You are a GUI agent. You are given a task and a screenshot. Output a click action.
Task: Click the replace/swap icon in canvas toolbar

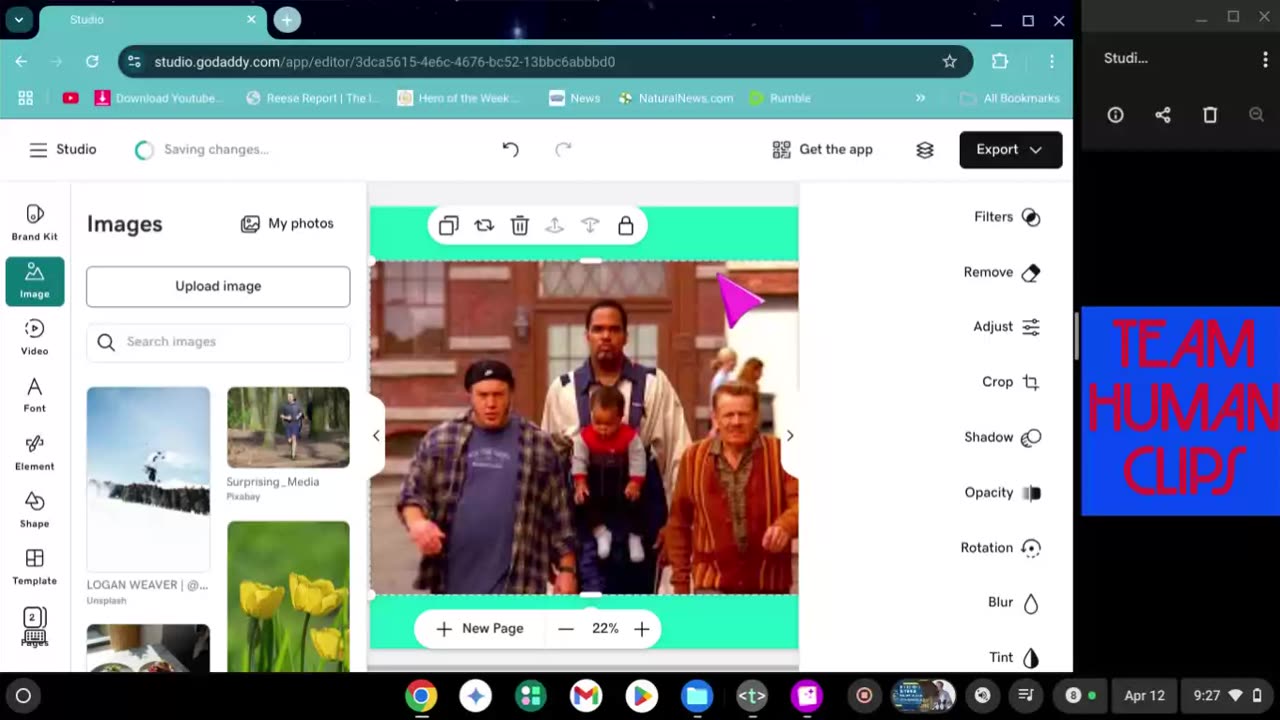484,226
